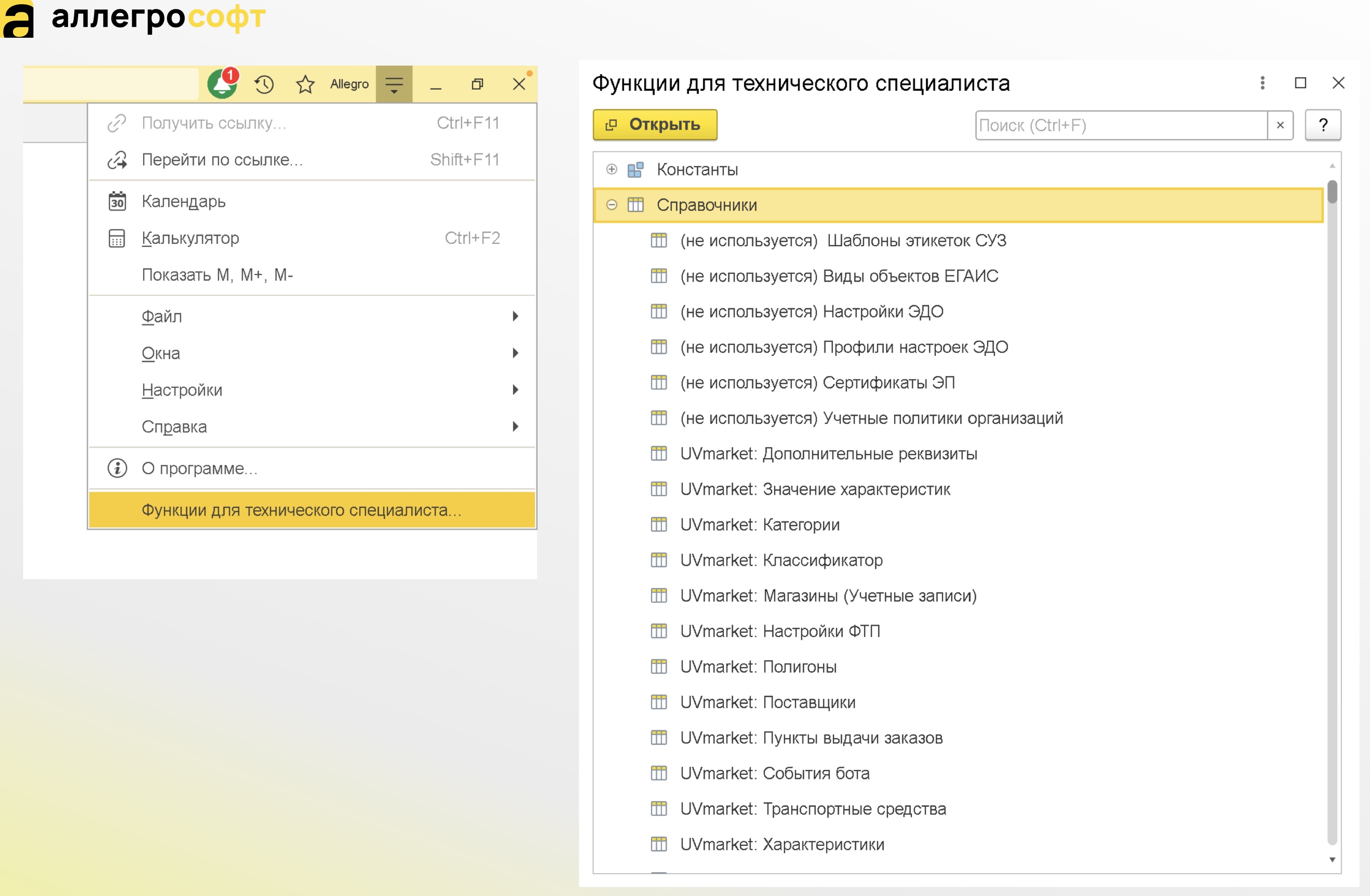Clear the search field with the x

pyautogui.click(x=1280, y=125)
